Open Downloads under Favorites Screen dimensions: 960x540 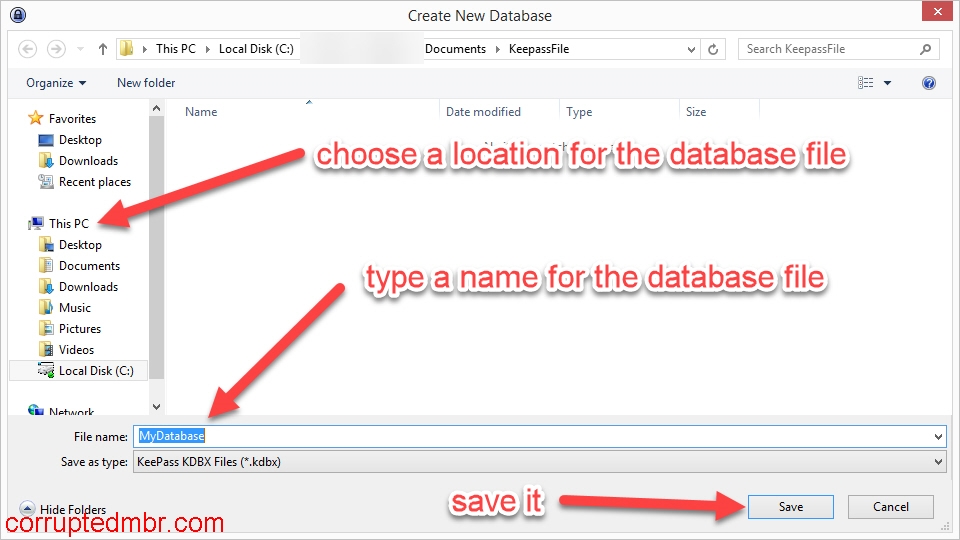pyautogui.click(x=88, y=160)
